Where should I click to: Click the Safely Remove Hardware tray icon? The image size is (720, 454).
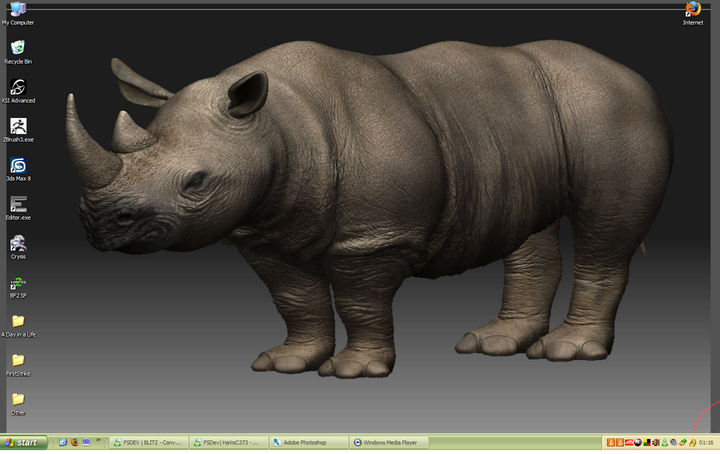click(x=683, y=443)
